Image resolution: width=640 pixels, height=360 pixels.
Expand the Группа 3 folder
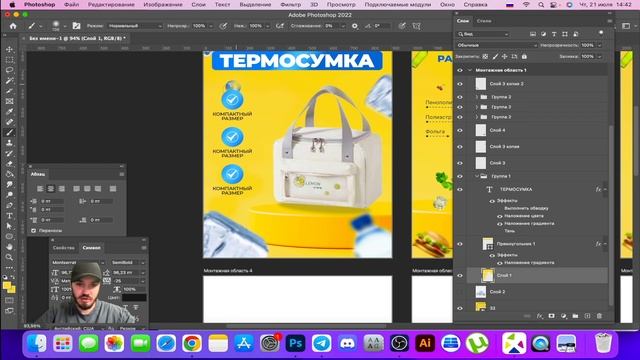pyautogui.click(x=477, y=107)
